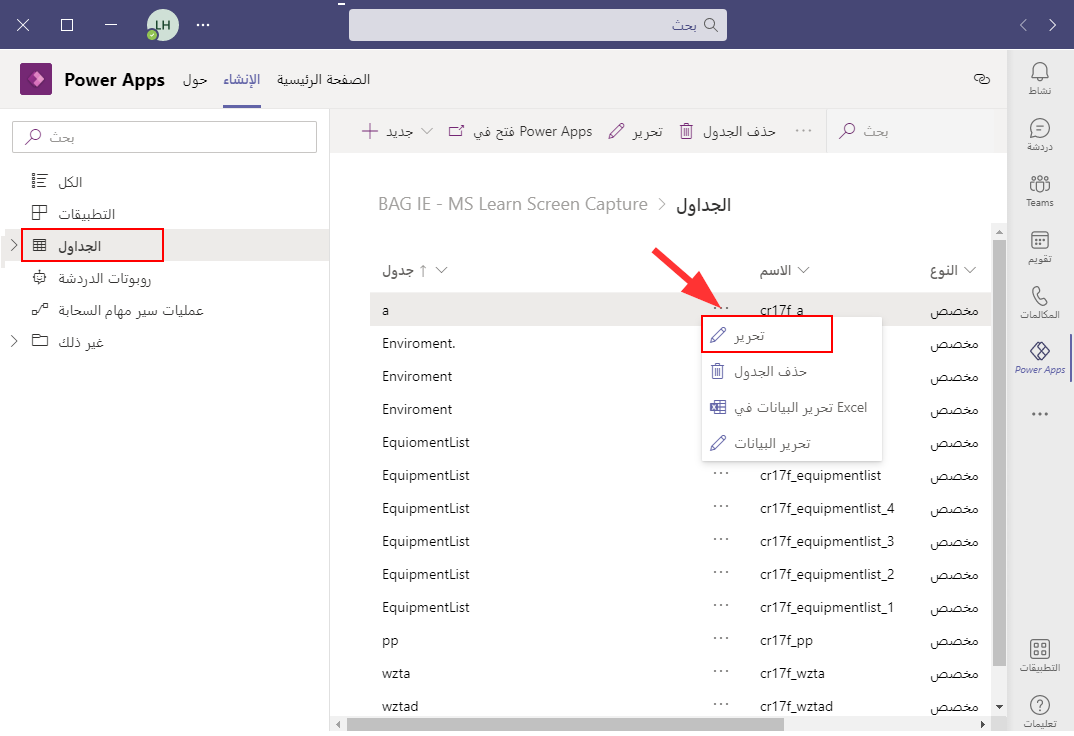Click the scroll down arrow of table list
This screenshot has width=1074, height=736.
point(999,707)
